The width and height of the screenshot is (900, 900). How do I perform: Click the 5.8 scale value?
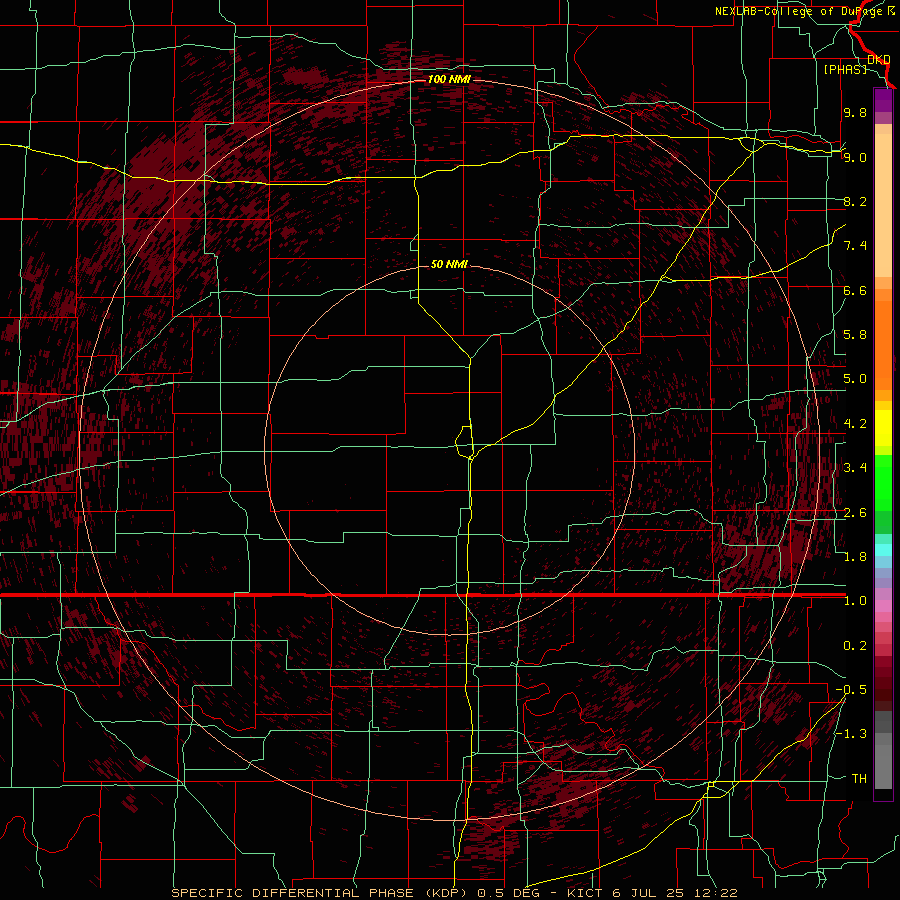855,335
